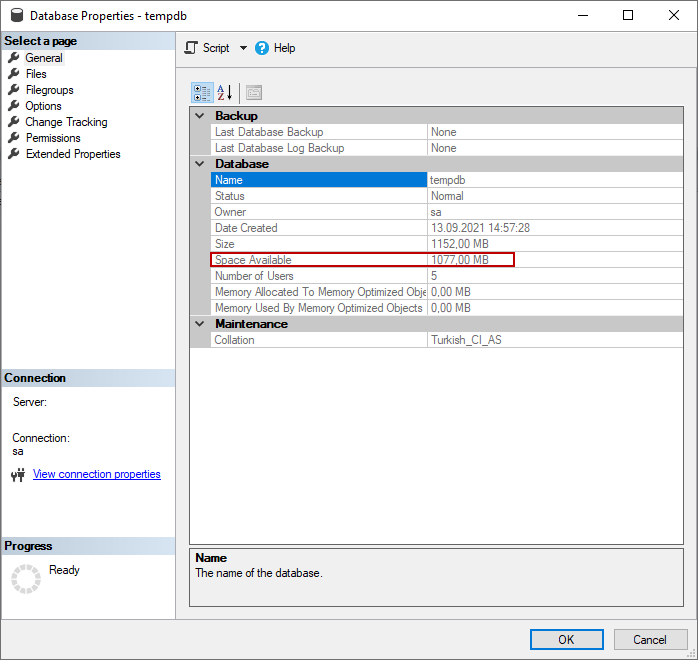The width and height of the screenshot is (698, 660).
Task: Select the Last Database Log Backup row
Action: pos(447,148)
